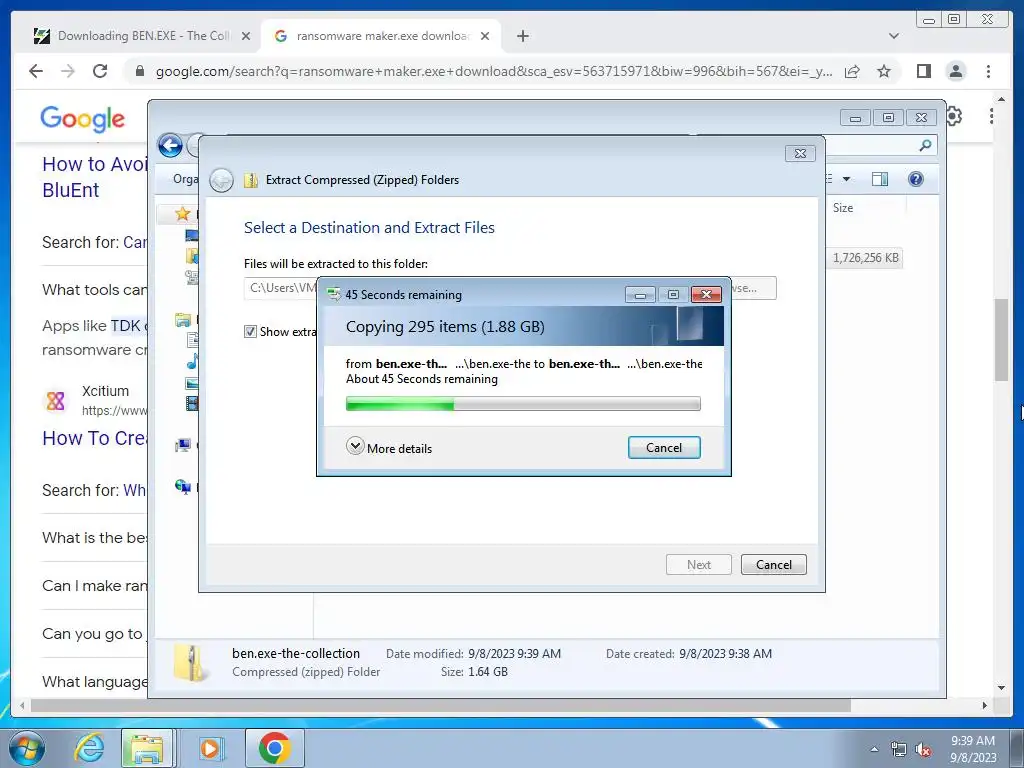Expand the What language question
This screenshot has height=768, width=1024.
95,682
